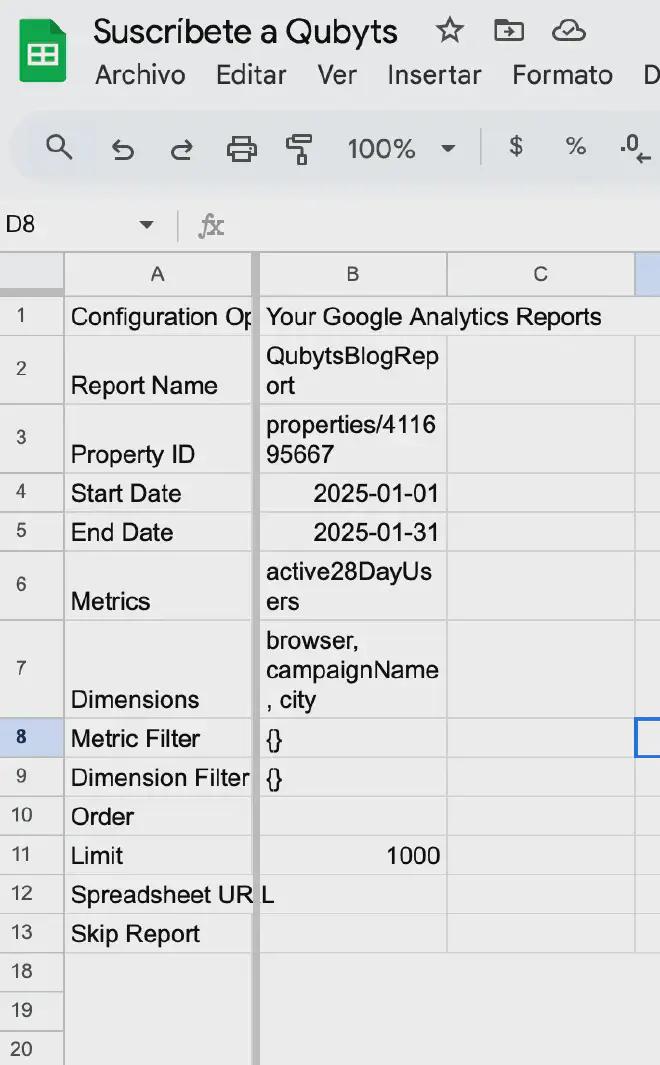Click the undo arrow icon
The height and width of the screenshot is (1065, 660).
point(123,148)
